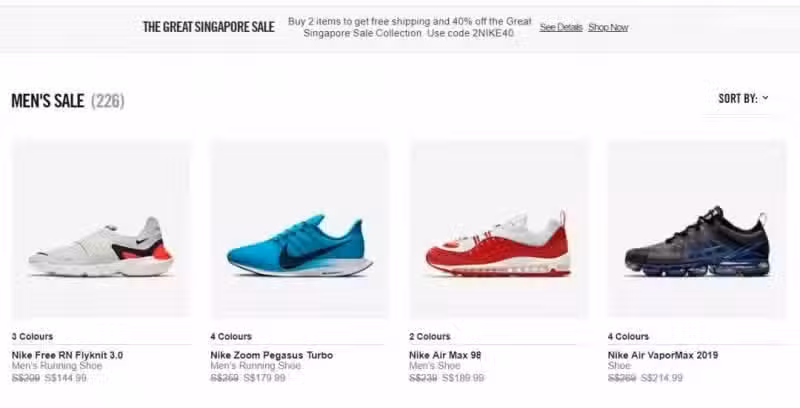
Task: Open the Sort By dropdown
Action: click(x=743, y=98)
